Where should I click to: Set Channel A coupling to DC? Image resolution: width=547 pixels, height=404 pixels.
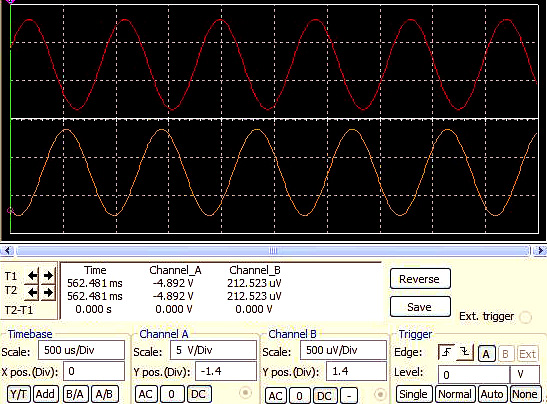(199, 394)
